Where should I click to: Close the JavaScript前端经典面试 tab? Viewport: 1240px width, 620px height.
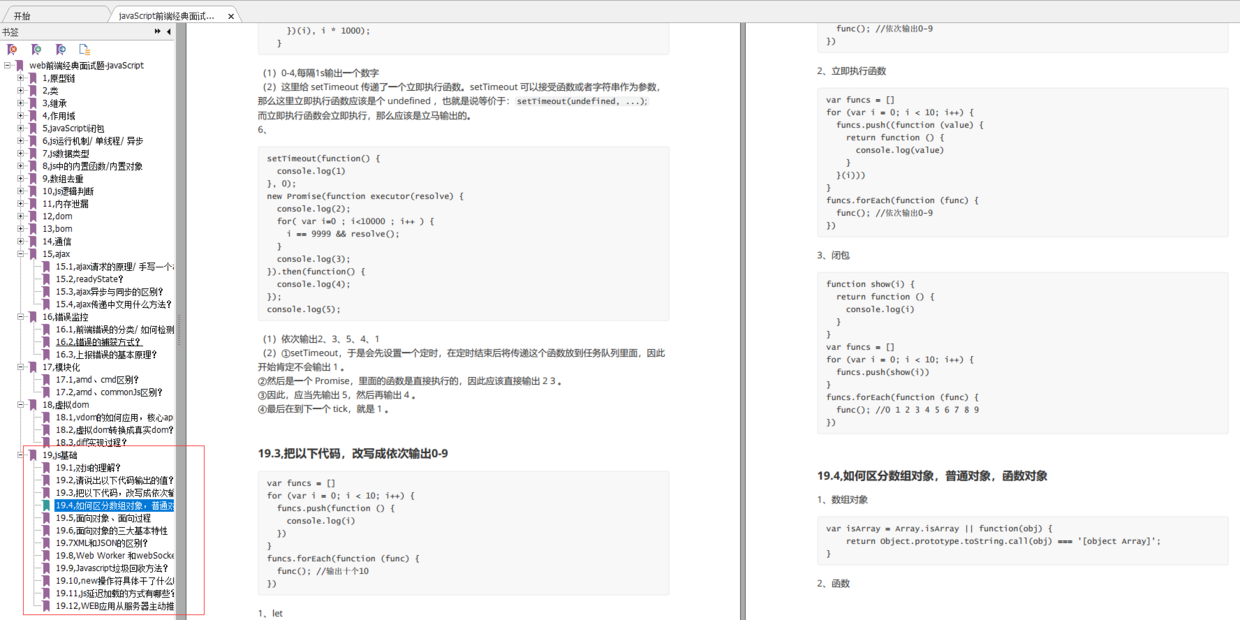click(x=231, y=16)
